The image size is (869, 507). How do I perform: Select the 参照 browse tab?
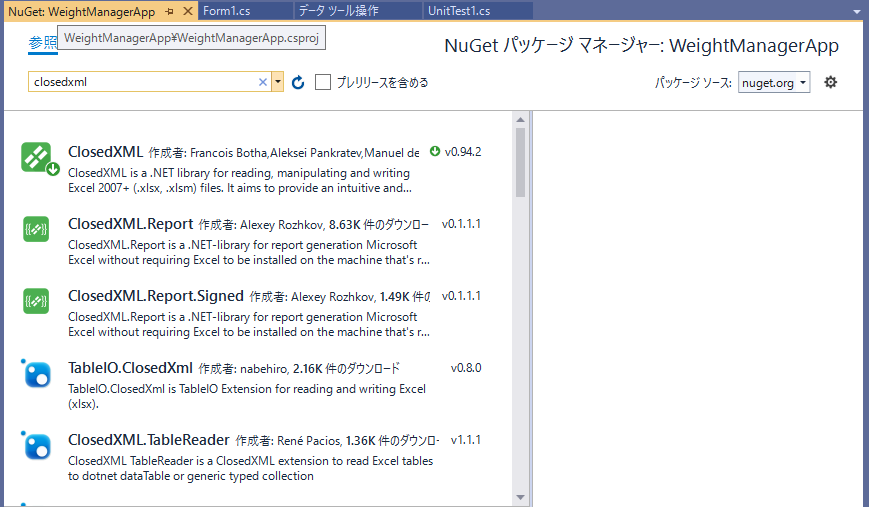tap(43, 43)
